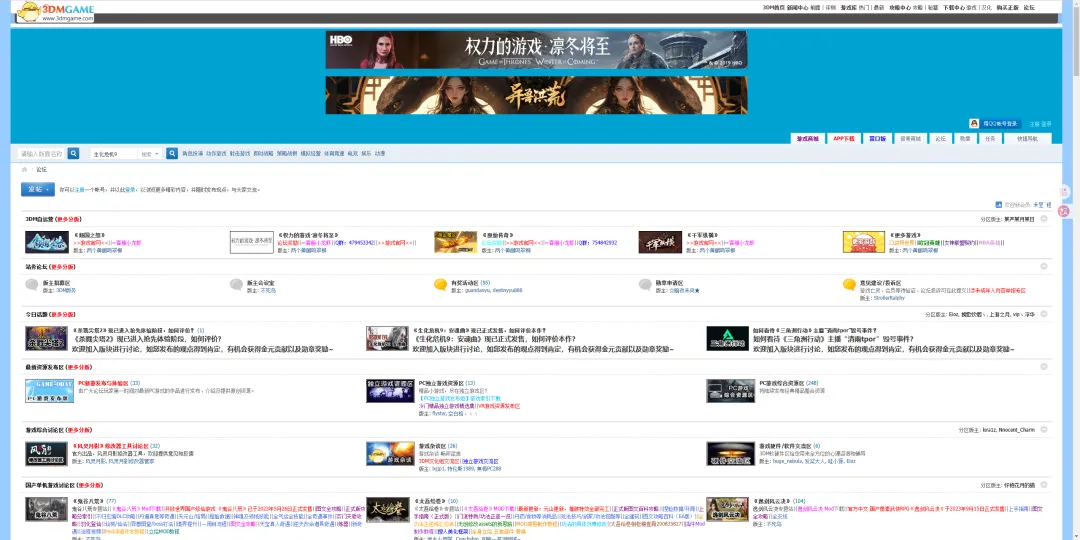Open the 太吾绘卷 forum thumbnail

388,509
